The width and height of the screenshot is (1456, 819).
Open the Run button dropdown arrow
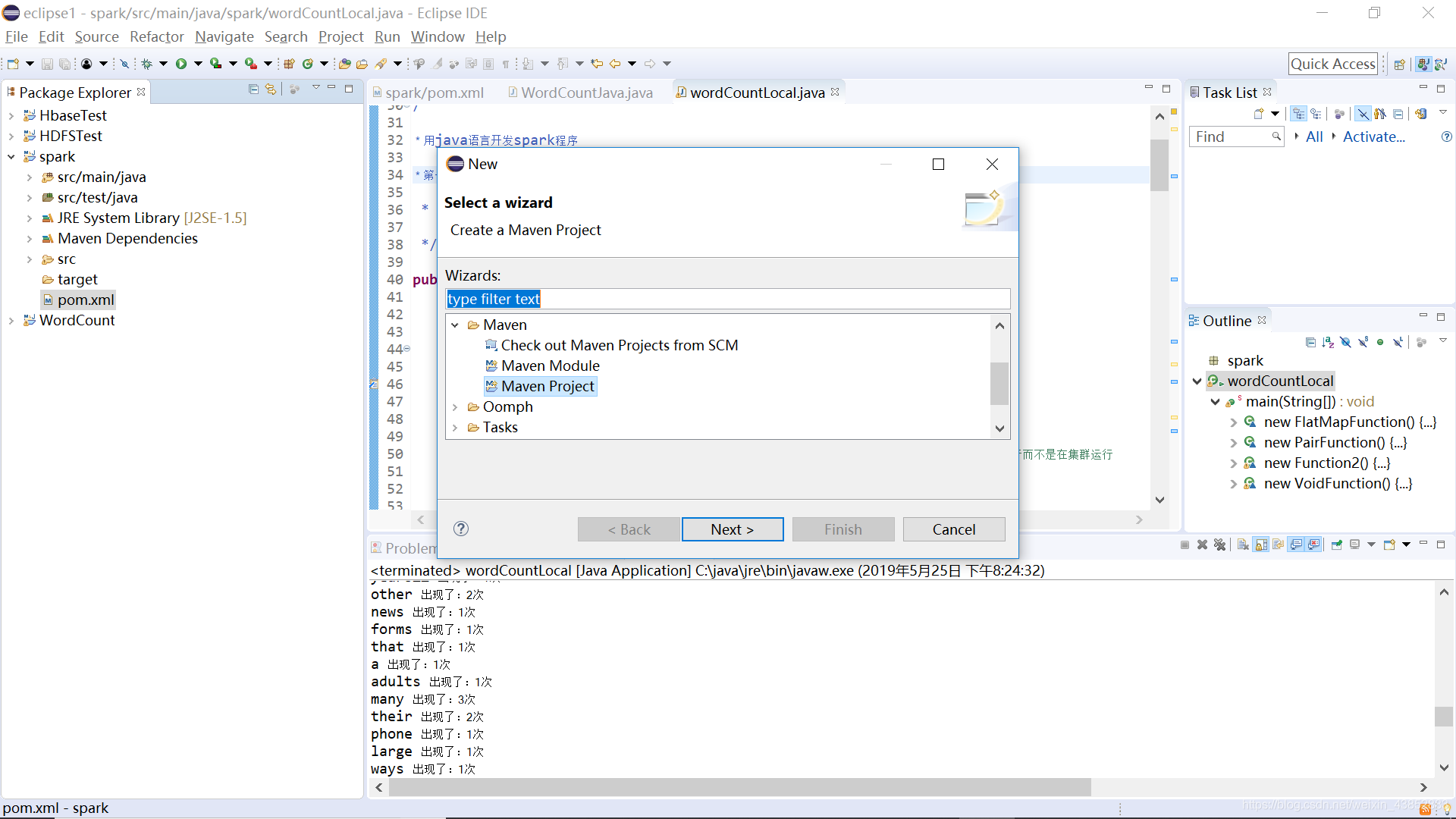pos(198,64)
